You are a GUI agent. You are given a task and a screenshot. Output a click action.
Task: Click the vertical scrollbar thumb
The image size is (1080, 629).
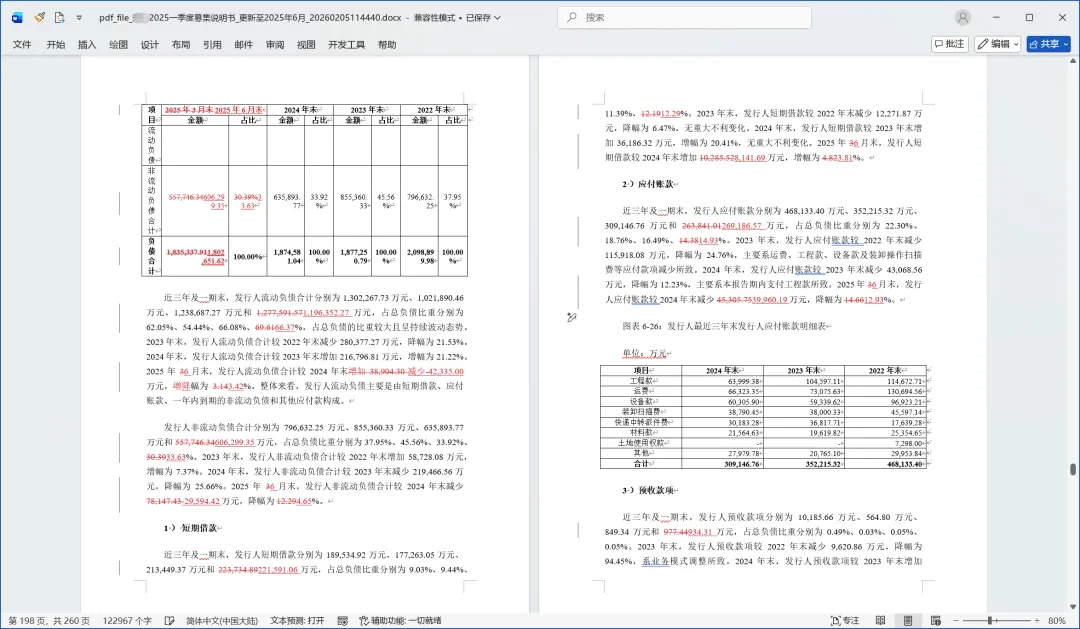click(x=1072, y=469)
